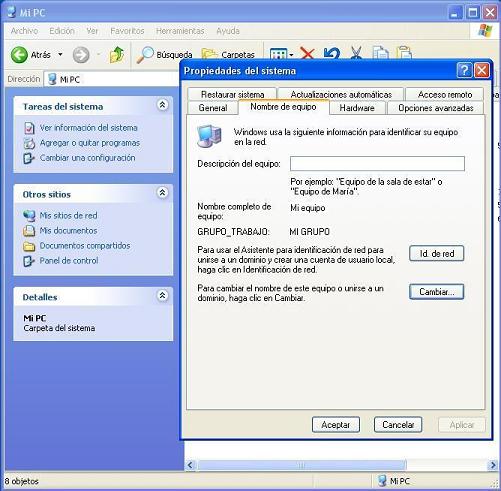This screenshot has width=501, height=491.
Task: Switch to the Restaurar sistema tab
Action: [232, 94]
